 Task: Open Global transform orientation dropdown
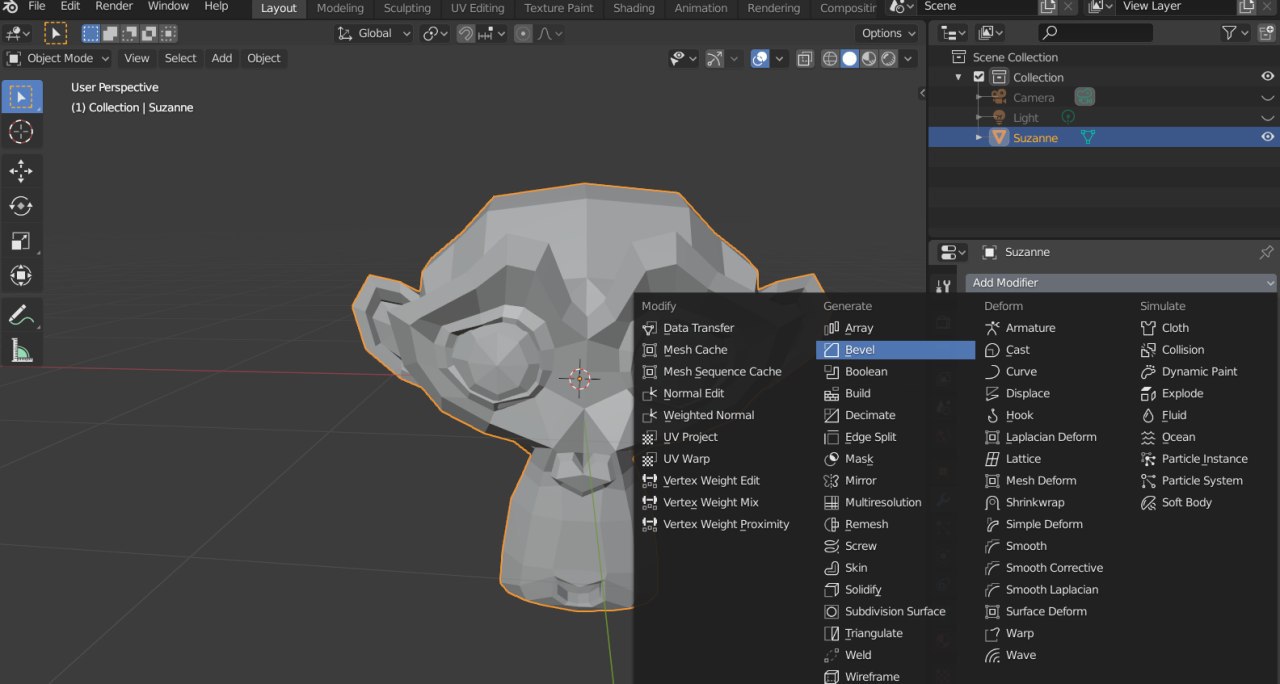pyautogui.click(x=374, y=33)
